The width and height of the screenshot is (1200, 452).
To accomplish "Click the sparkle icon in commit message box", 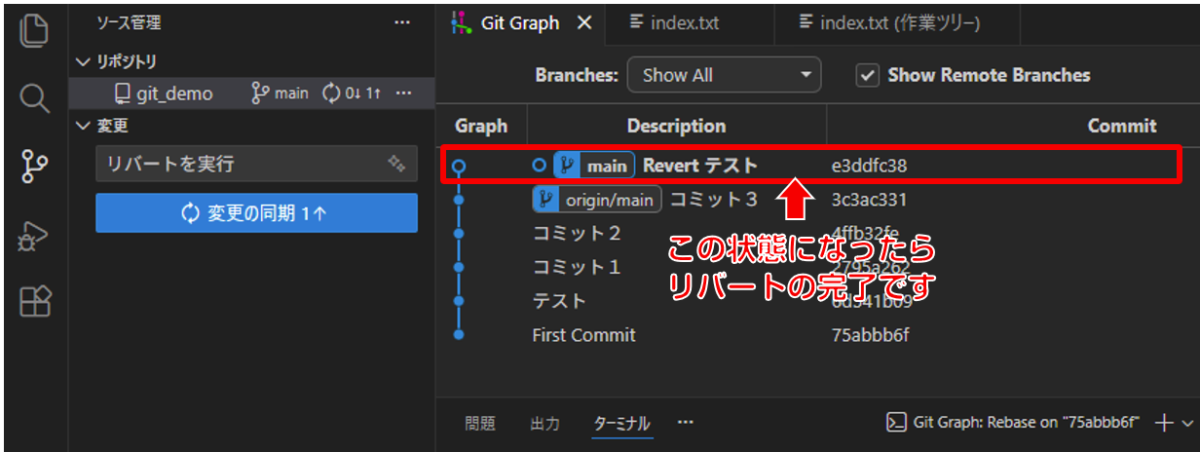I will click(396, 163).
